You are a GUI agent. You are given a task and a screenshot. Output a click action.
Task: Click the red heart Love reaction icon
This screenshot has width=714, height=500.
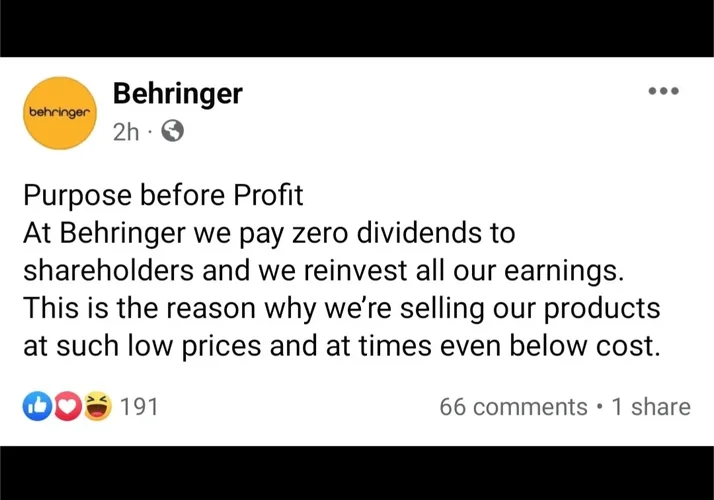66,407
